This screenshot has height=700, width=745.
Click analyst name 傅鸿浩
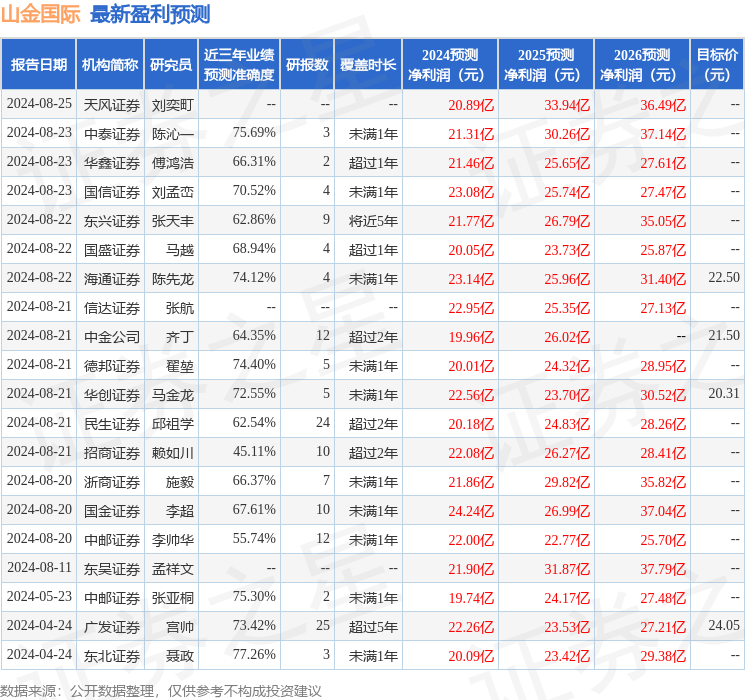(x=172, y=163)
